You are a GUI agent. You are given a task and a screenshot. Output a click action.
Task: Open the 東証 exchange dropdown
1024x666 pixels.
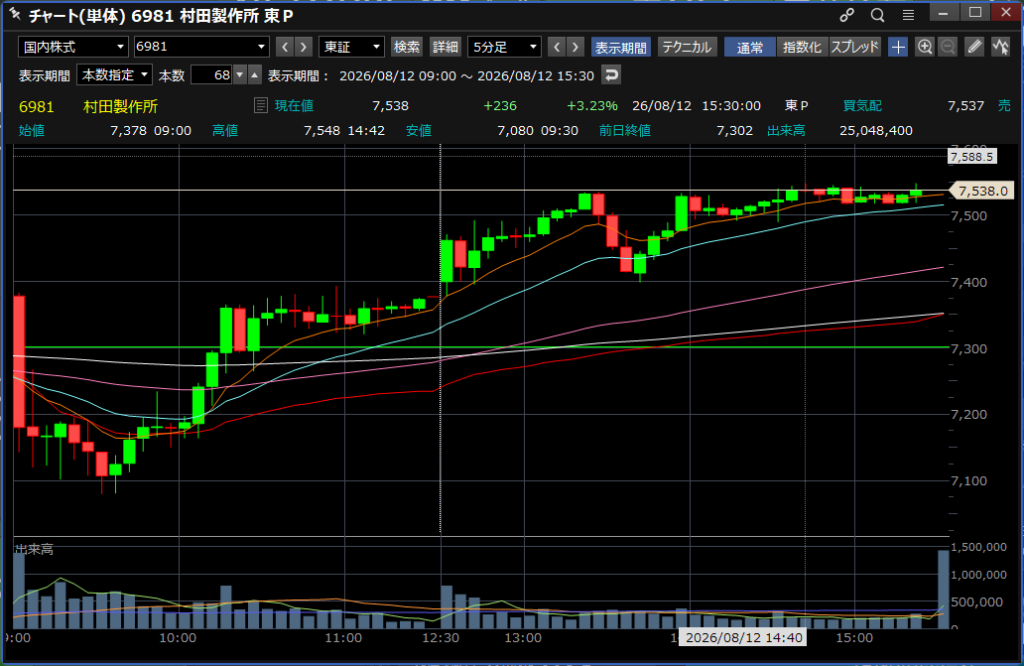point(351,46)
